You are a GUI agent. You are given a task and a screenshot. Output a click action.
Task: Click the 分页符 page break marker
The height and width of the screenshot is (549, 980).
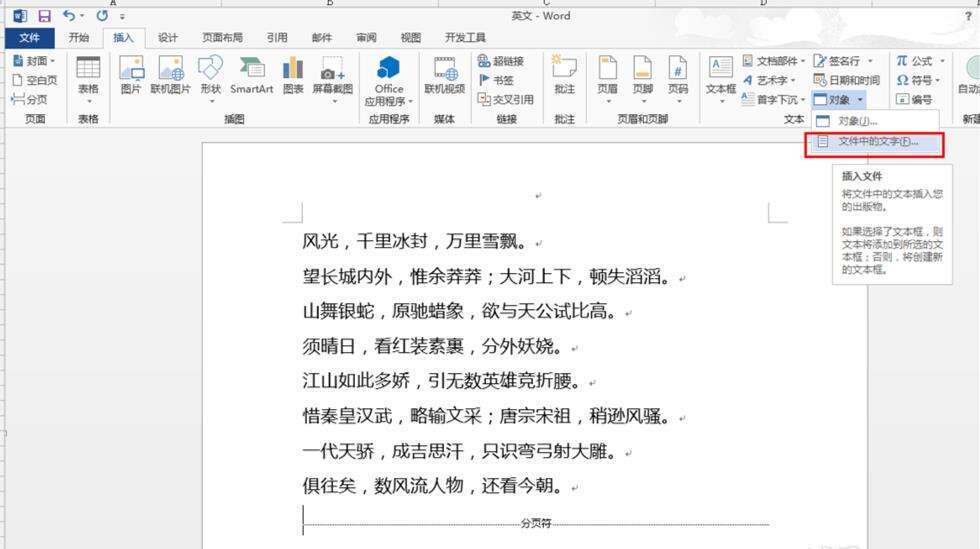(536, 523)
